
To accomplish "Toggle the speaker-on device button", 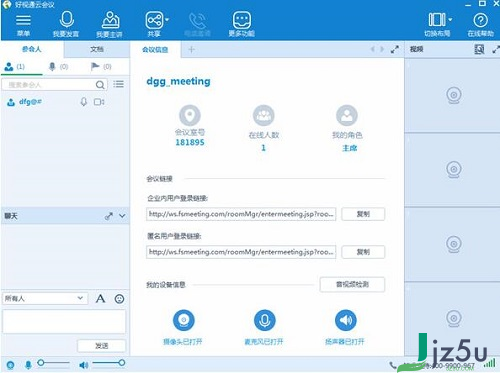I will 346,320.
